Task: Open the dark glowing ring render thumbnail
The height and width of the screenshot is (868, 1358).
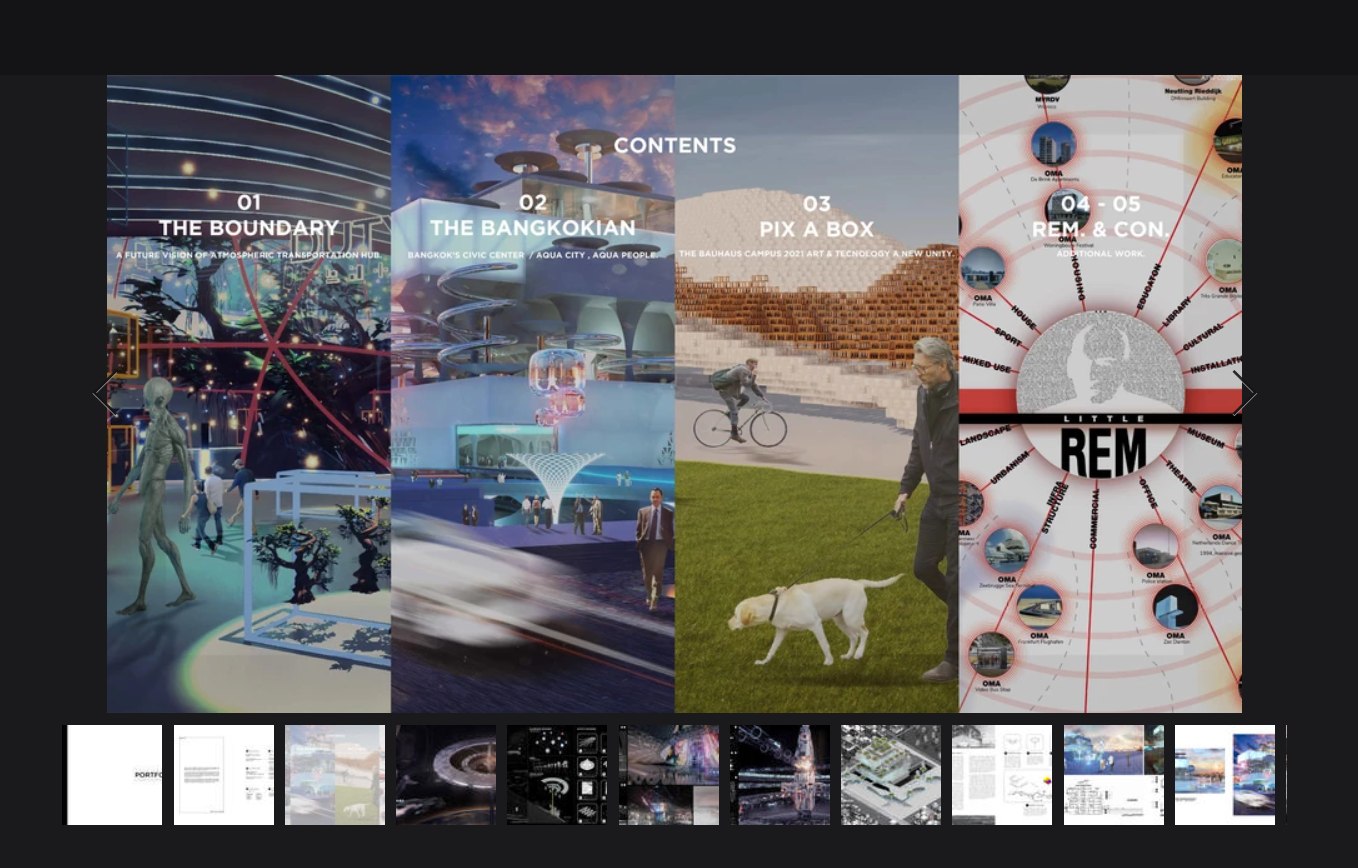Action: click(x=446, y=775)
